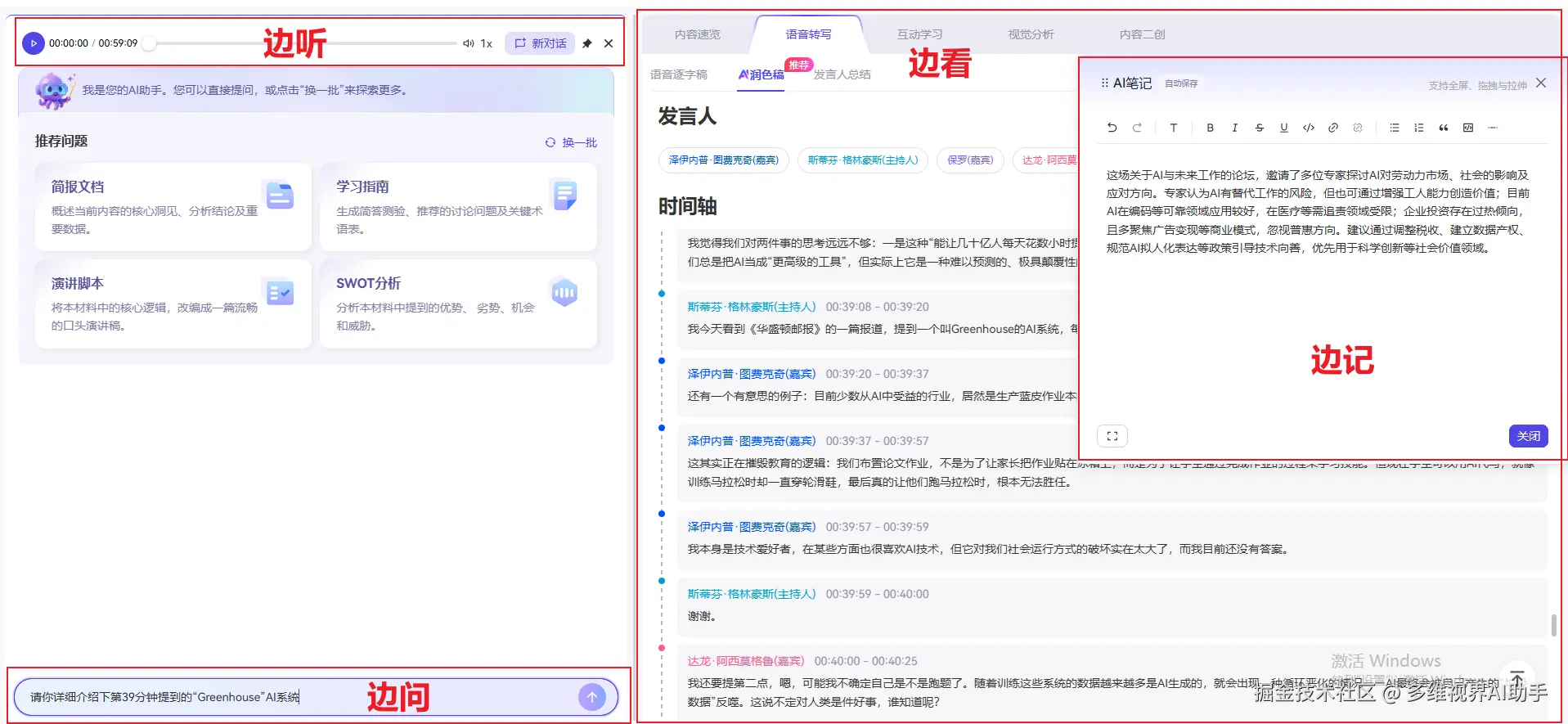1568x724 pixels.
Task: Click the transcript vertical scrollbar
Action: coord(1553,625)
